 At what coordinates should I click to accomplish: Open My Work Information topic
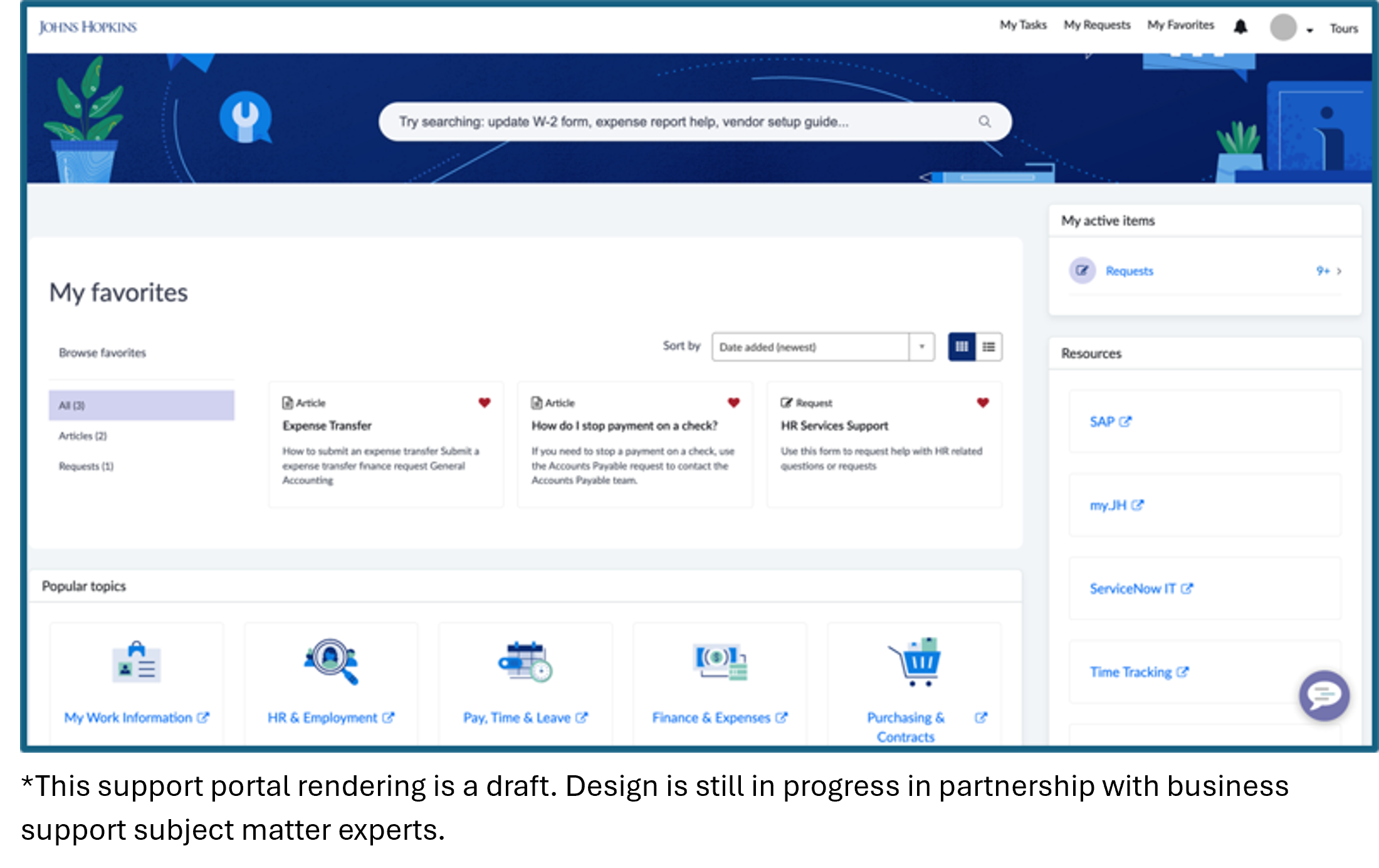pos(128,718)
